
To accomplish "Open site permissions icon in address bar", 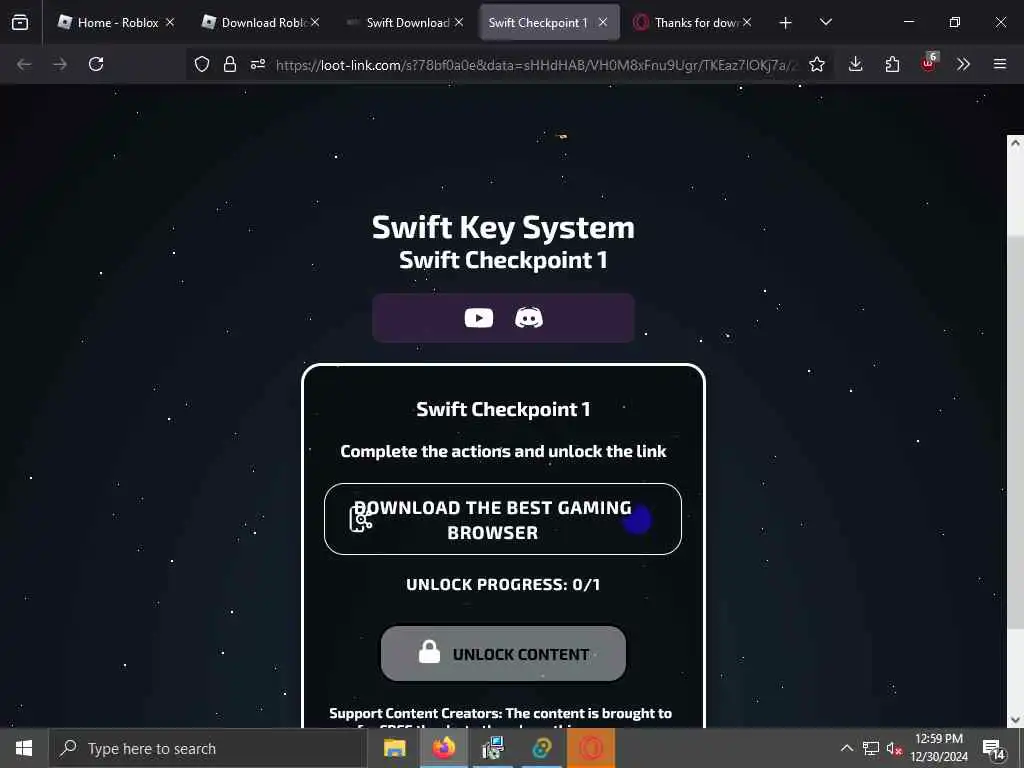I will [x=258, y=64].
